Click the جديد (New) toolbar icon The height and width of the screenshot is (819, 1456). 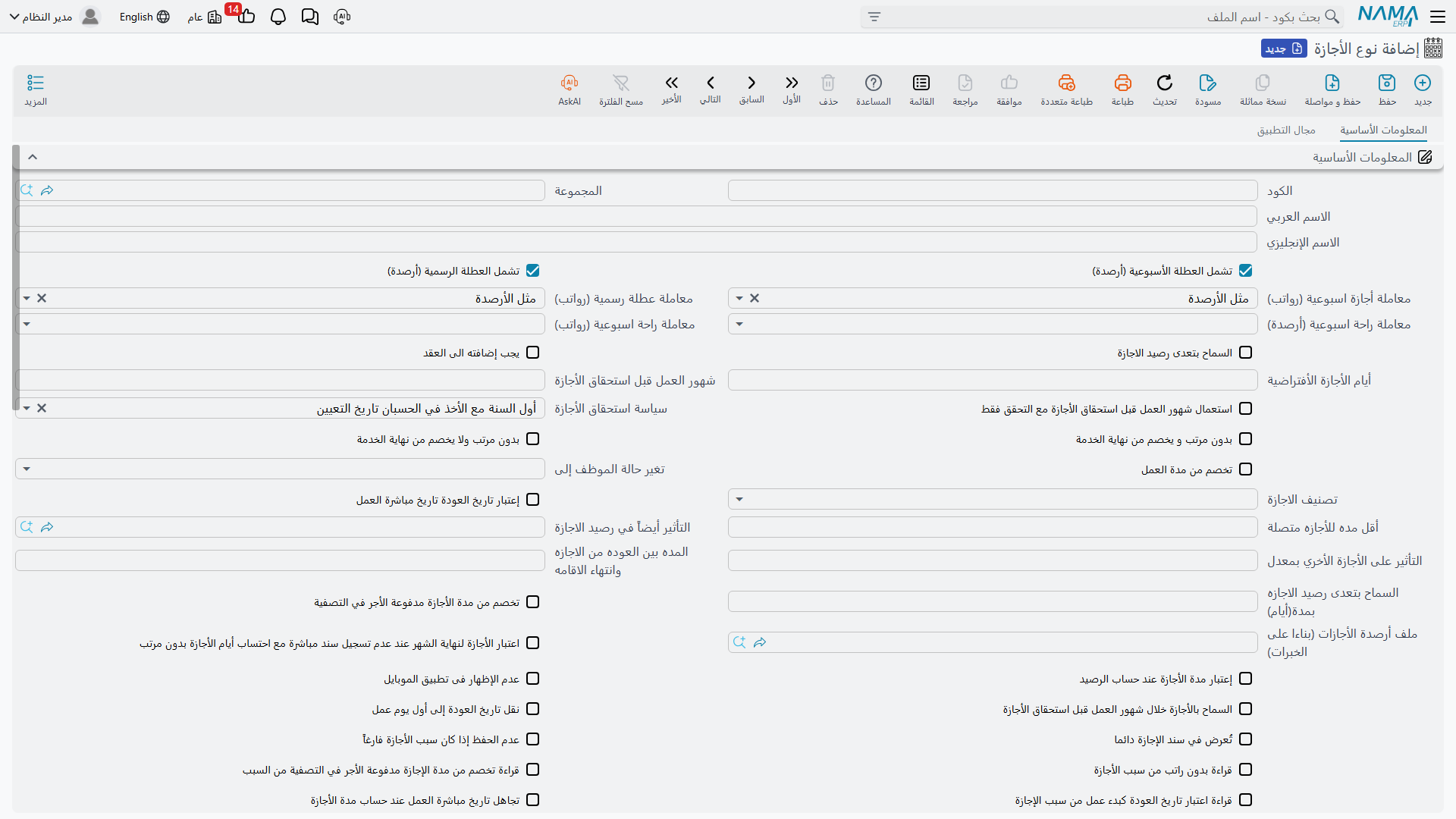point(1423,83)
